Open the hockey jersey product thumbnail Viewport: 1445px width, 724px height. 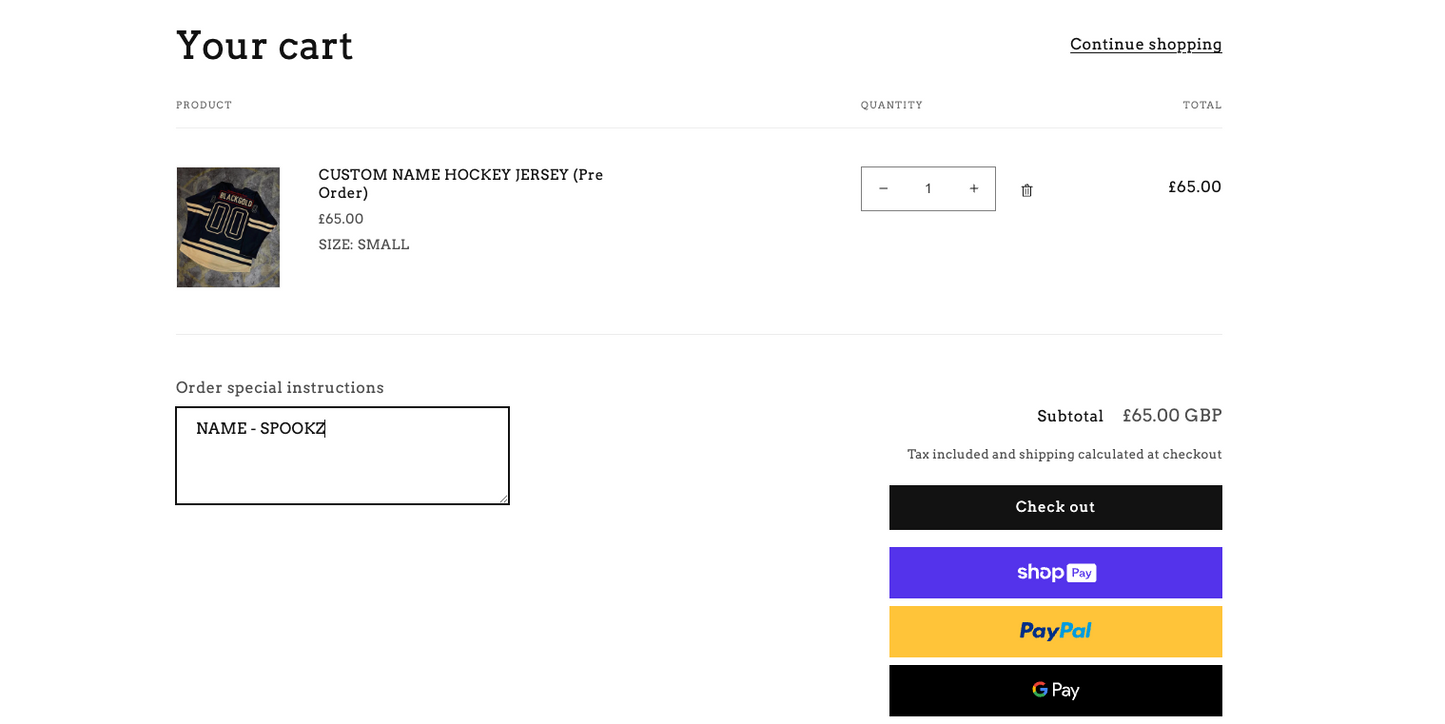[228, 227]
